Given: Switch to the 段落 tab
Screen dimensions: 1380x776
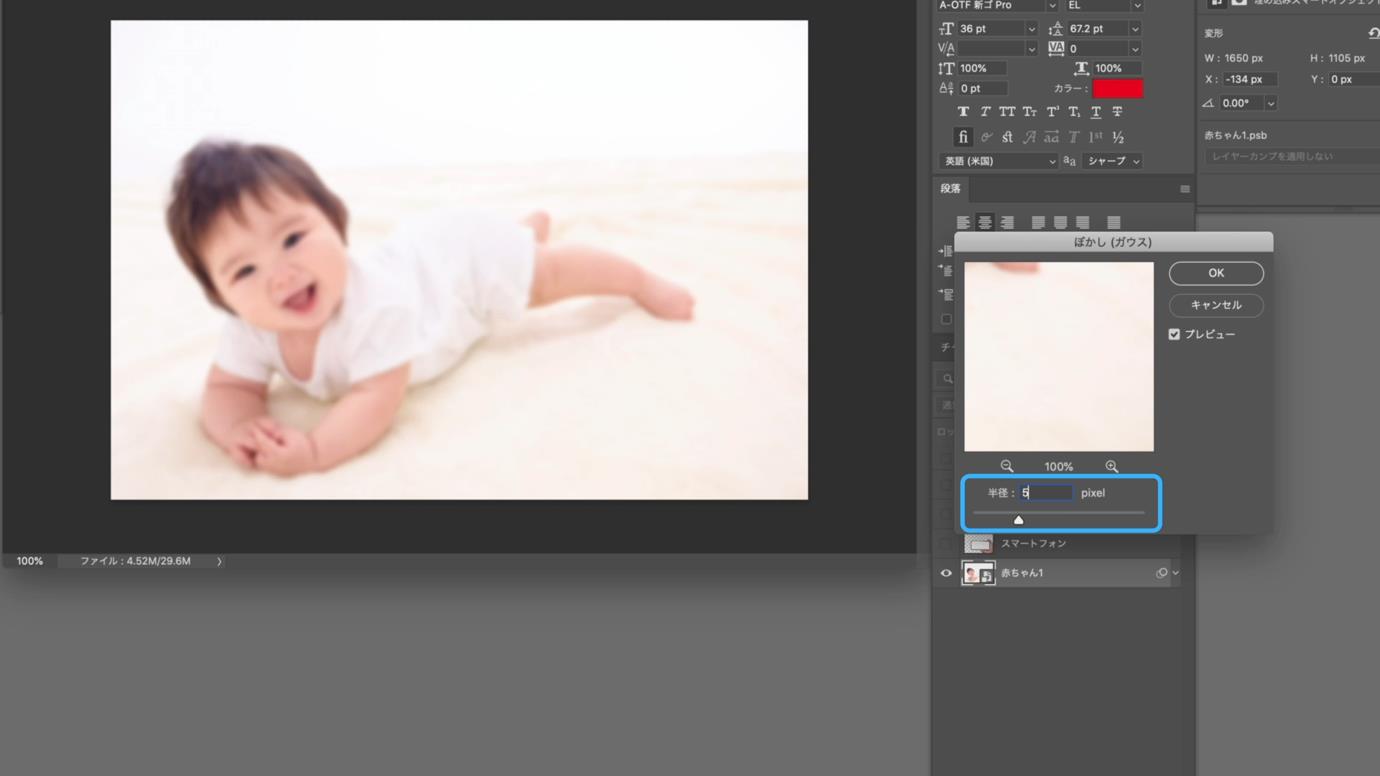Looking at the screenshot, I should (x=950, y=189).
